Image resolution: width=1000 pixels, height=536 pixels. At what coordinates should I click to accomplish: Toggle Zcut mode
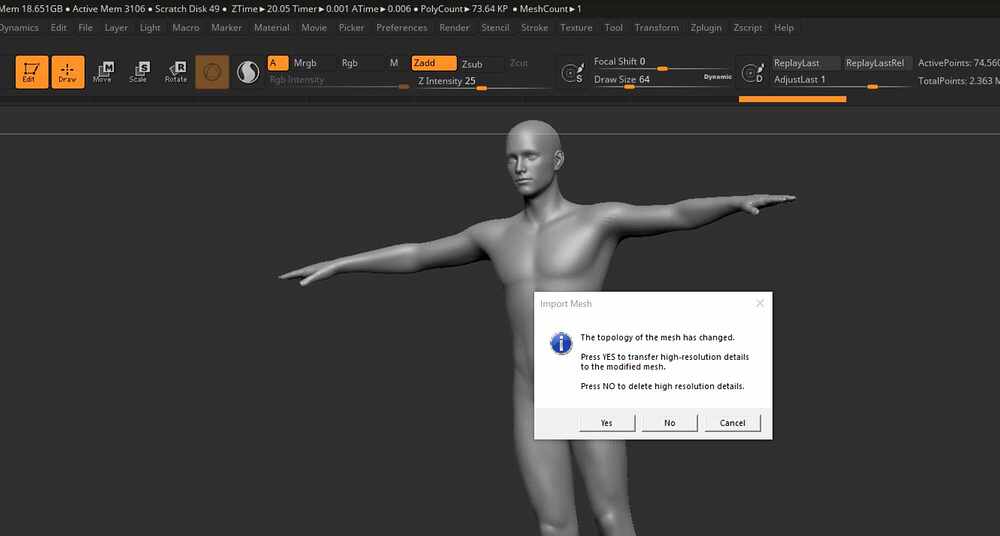518,63
